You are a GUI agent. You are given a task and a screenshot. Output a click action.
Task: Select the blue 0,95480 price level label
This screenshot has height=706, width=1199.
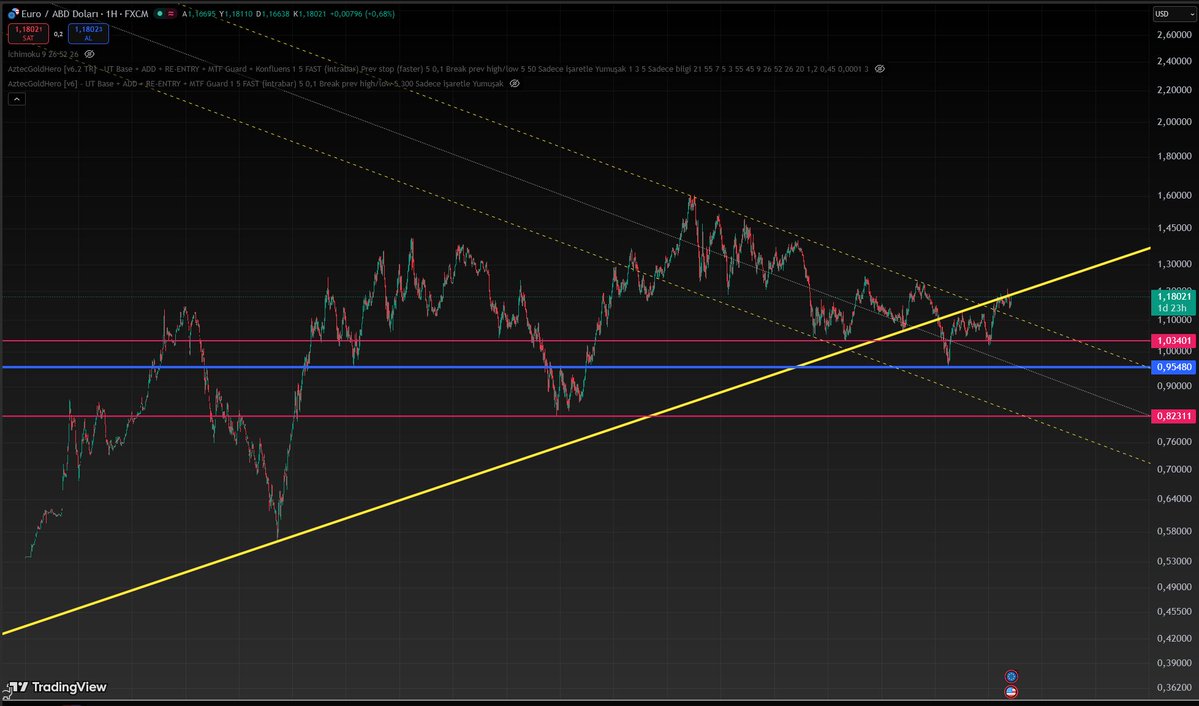pyautogui.click(x=1173, y=367)
